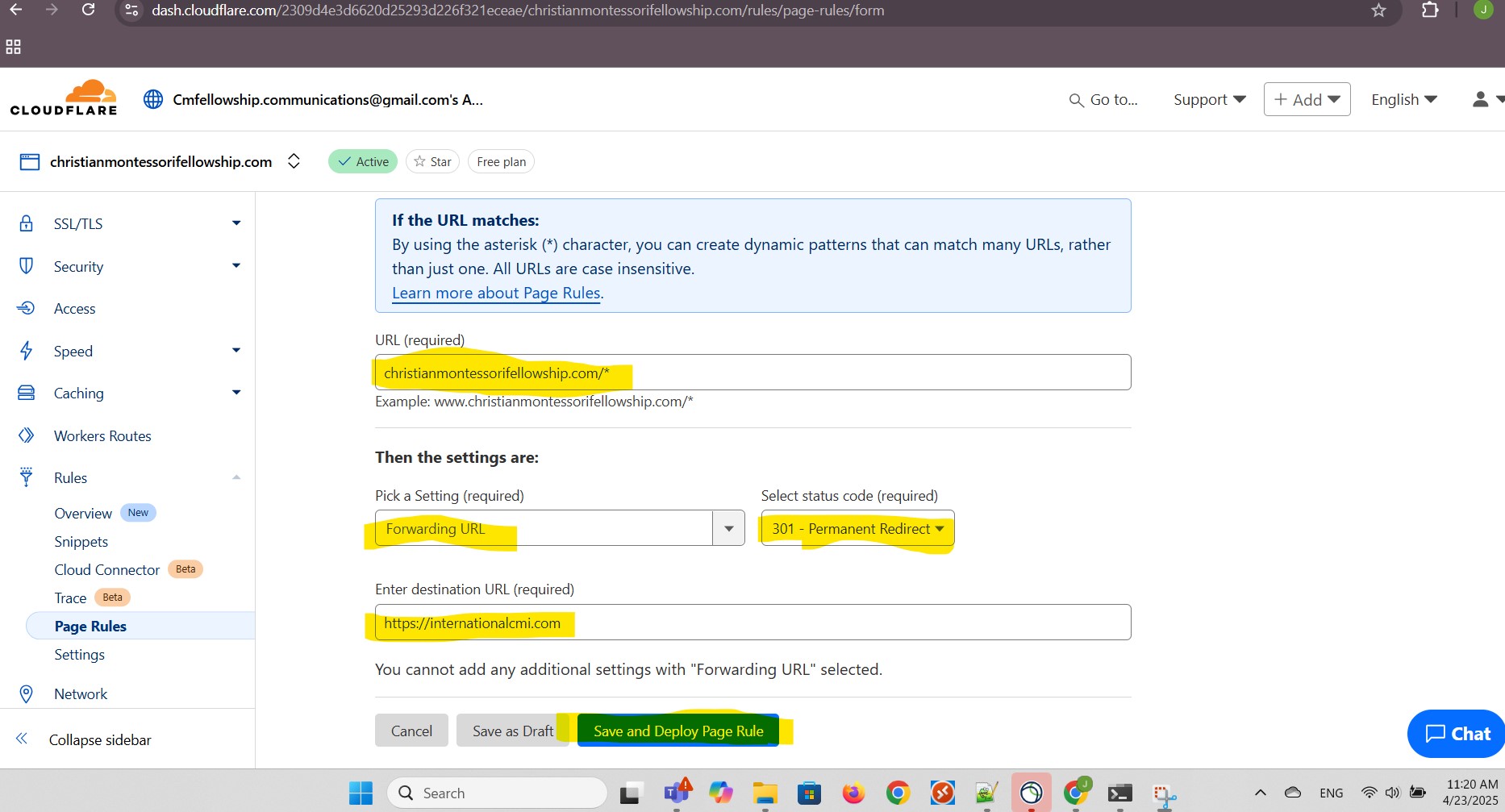1505x812 pixels.
Task: Click the Wi-Fi icon in system tray
Action: (x=1369, y=793)
